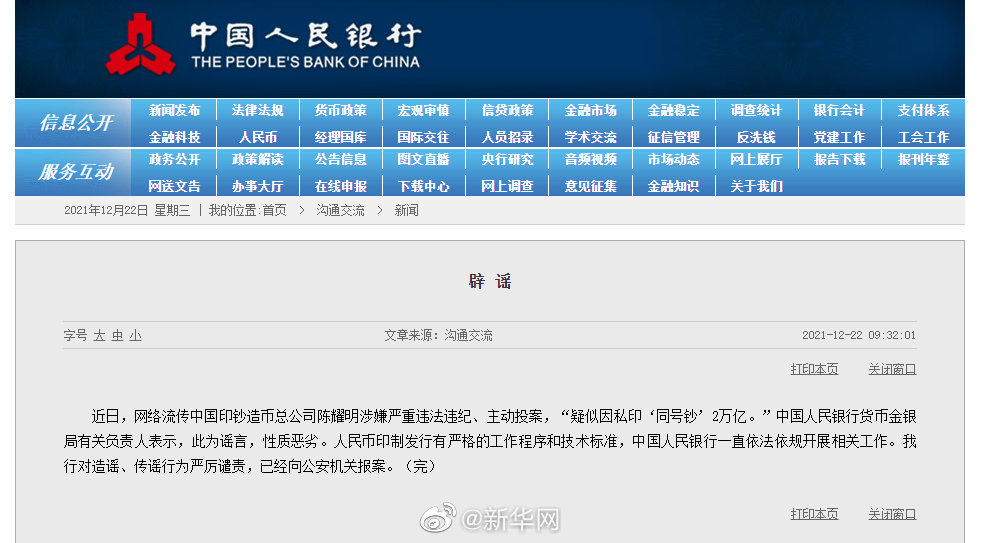This screenshot has width=984, height=543.
Task: Click the 信息公开 category header
Action: pyautogui.click(x=76, y=122)
